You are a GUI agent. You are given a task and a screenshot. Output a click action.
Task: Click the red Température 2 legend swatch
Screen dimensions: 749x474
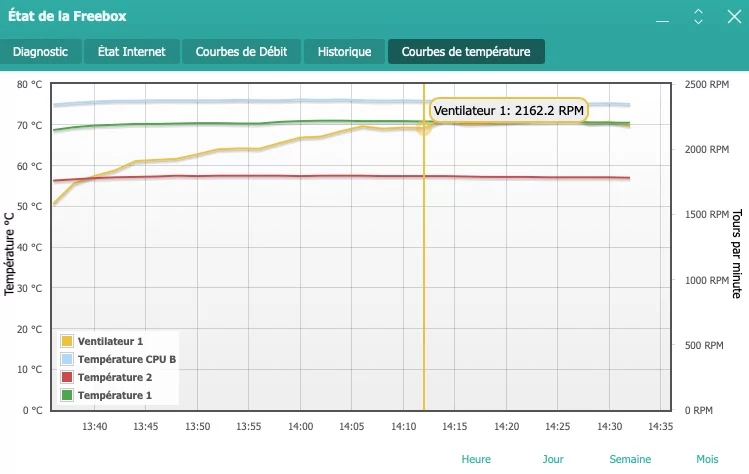pos(67,377)
